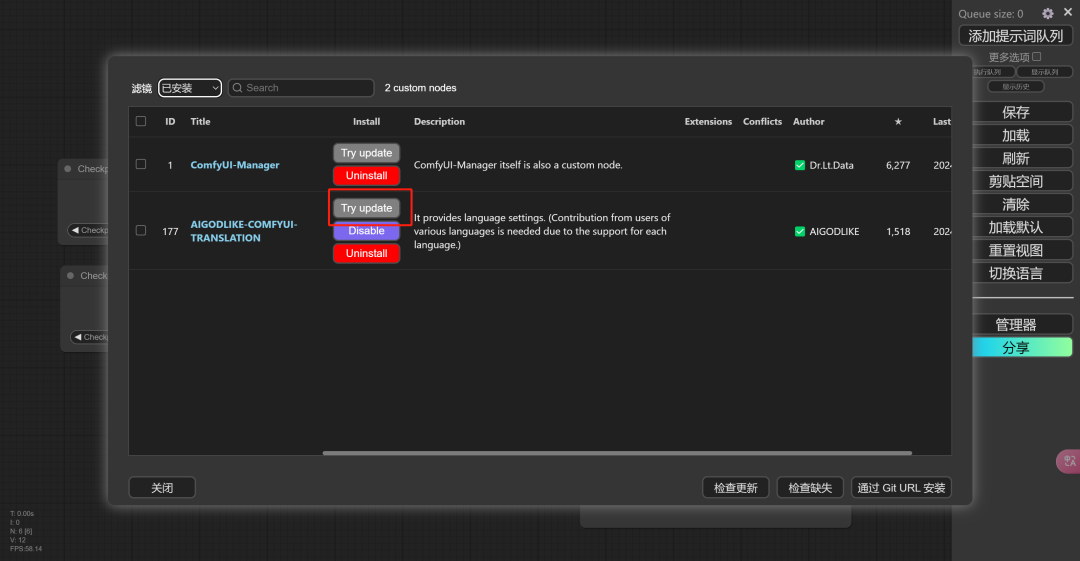Click the '2 custom nodes' count text
Image resolution: width=1080 pixels, height=561 pixels.
420,88
